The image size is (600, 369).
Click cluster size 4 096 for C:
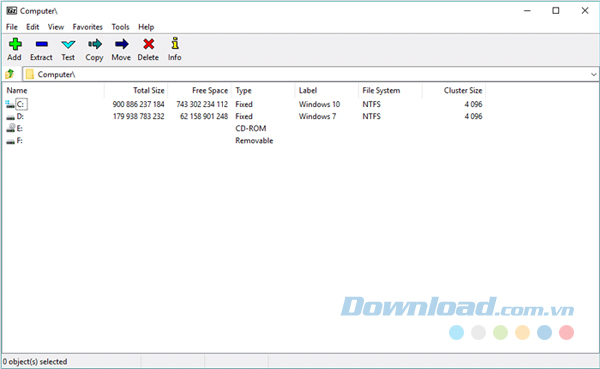click(473, 104)
